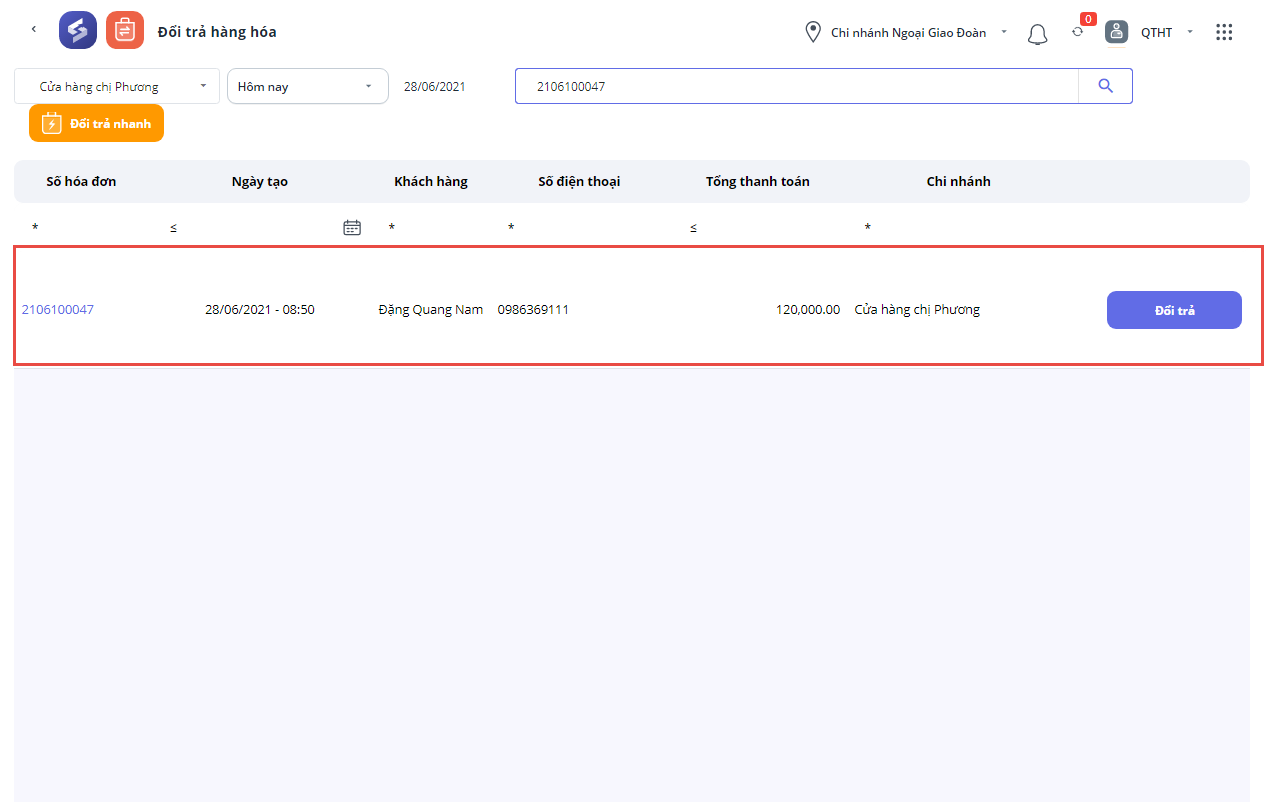Click the Tổng thanh toán column header
1264x802 pixels.
(x=758, y=181)
